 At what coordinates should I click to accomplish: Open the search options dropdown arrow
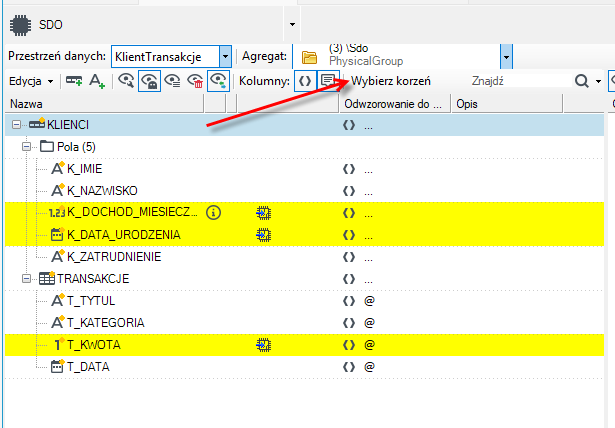point(599,82)
